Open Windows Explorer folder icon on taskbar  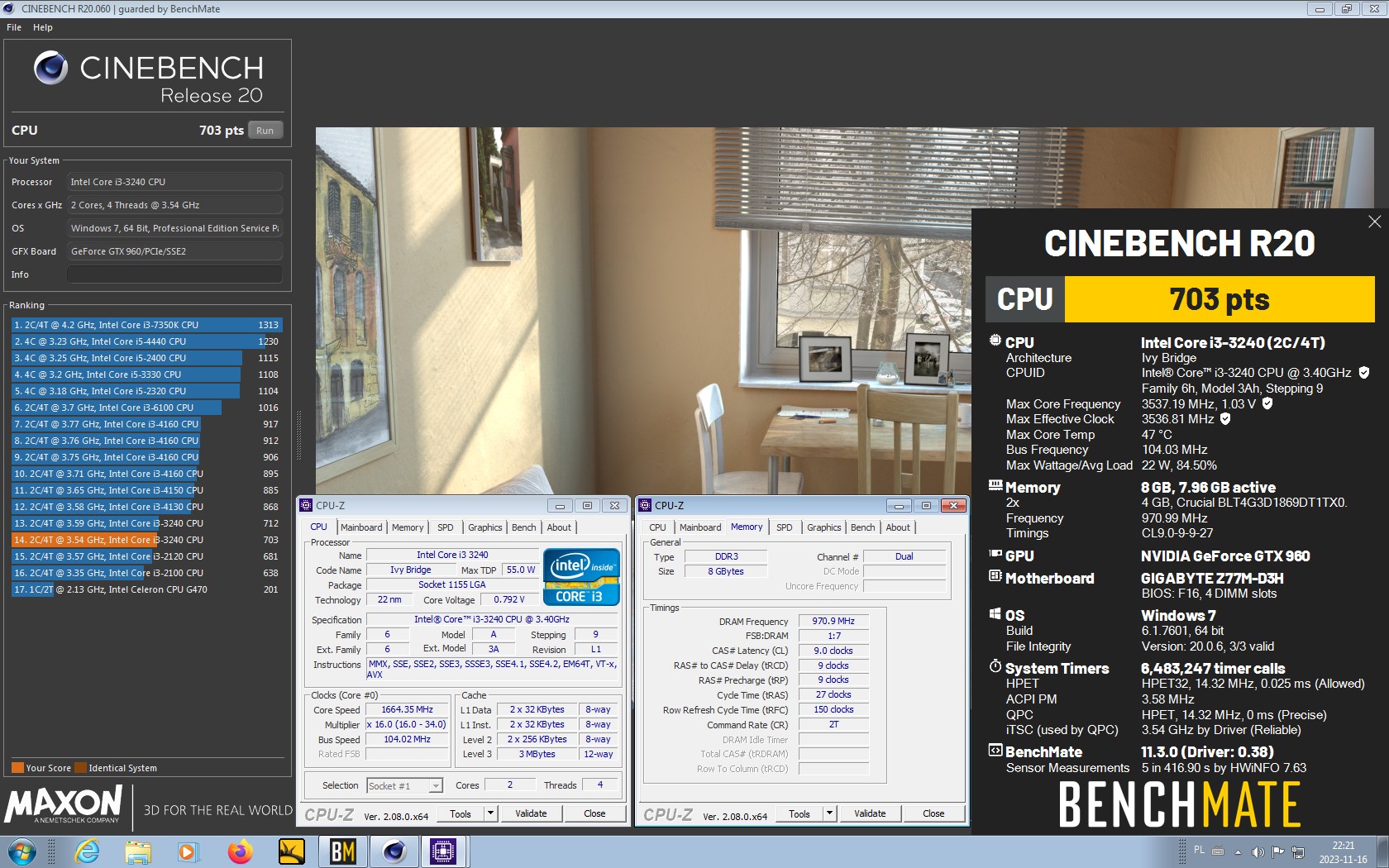138,851
